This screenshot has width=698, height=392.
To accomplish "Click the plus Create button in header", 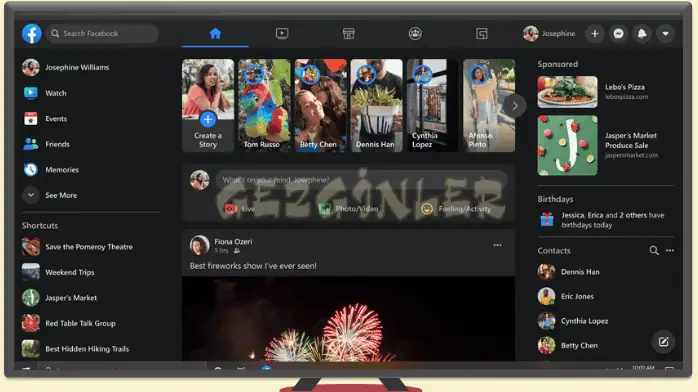I will [595, 33].
